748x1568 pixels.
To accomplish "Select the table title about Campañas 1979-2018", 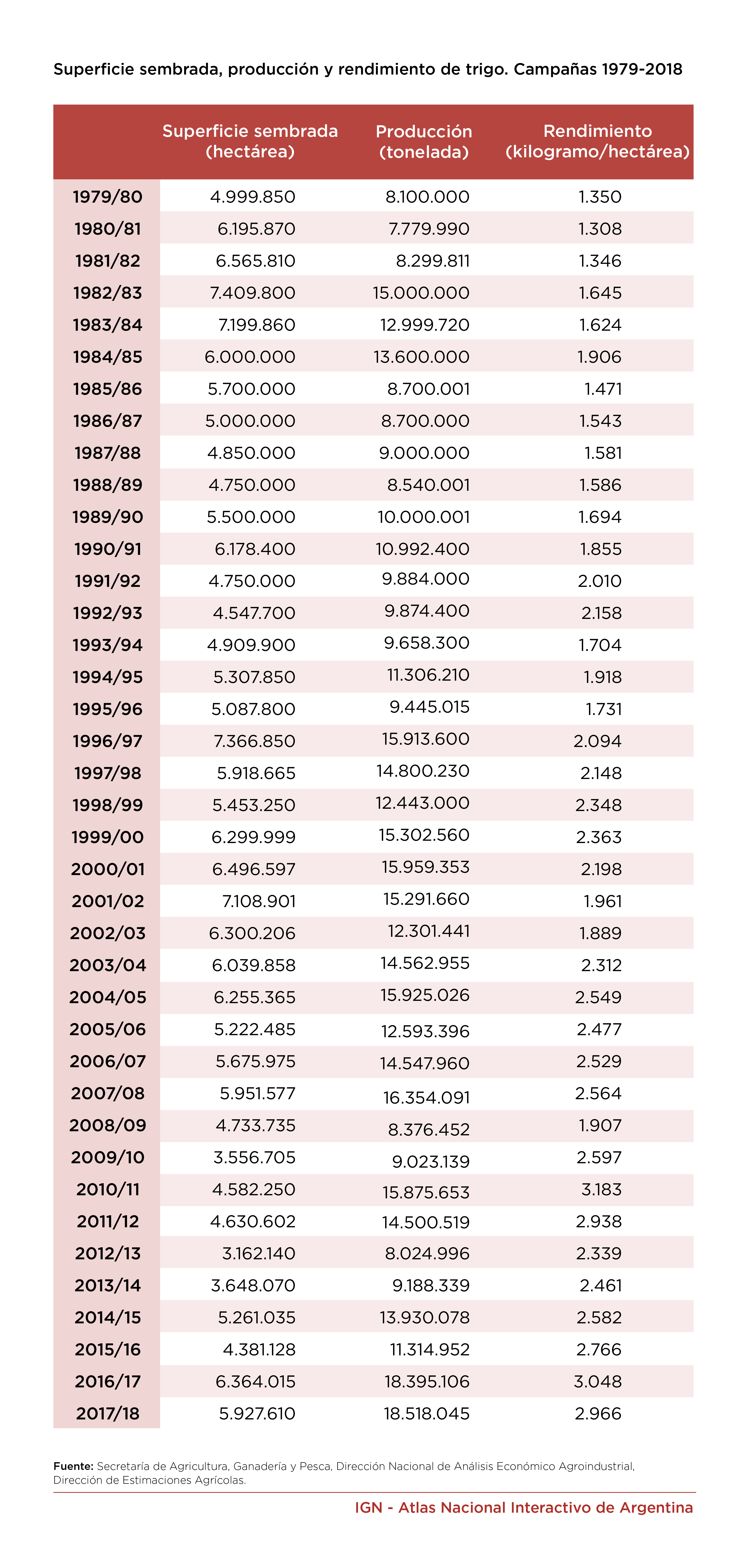I will (x=368, y=69).
